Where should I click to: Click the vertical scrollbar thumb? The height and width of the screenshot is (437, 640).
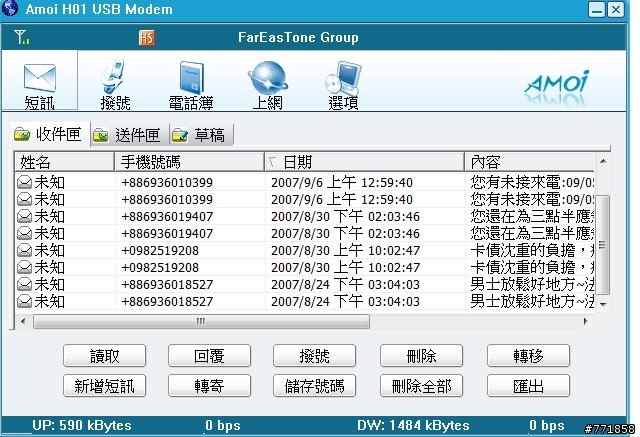602,245
